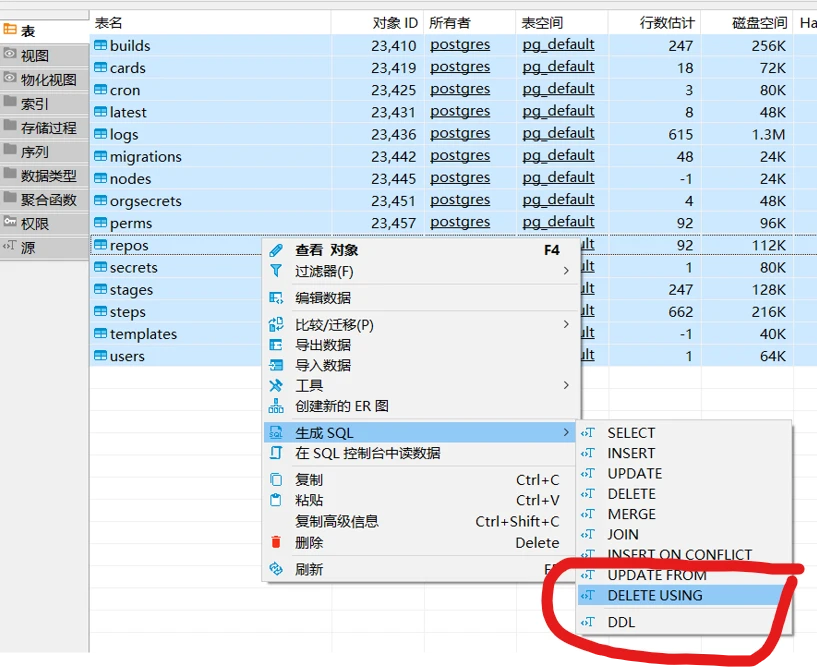The width and height of the screenshot is (817, 667).
Task: Open pg_default link in cards row
Action: coord(558,67)
